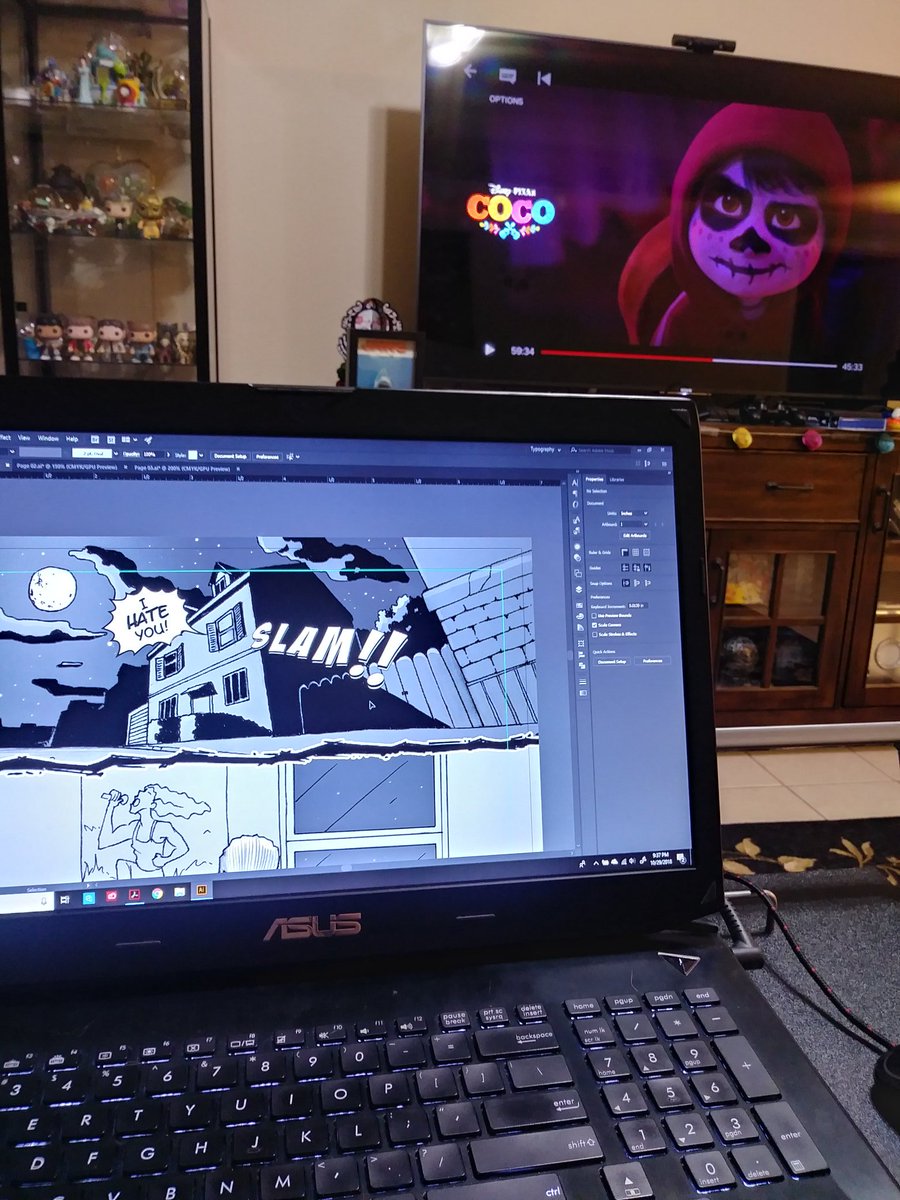This screenshot has height=1200, width=900.
Task: Open Adobe Stock icon in the menu bar
Action: (x=111, y=439)
